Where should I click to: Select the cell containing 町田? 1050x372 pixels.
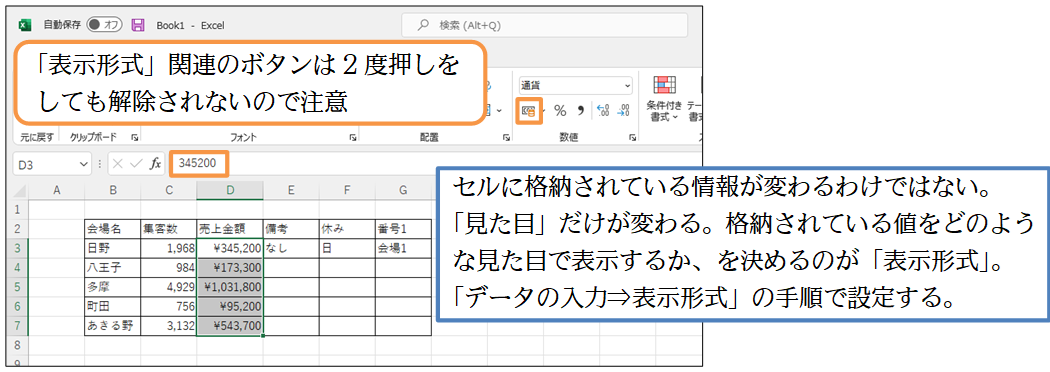pyautogui.click(x=112, y=306)
